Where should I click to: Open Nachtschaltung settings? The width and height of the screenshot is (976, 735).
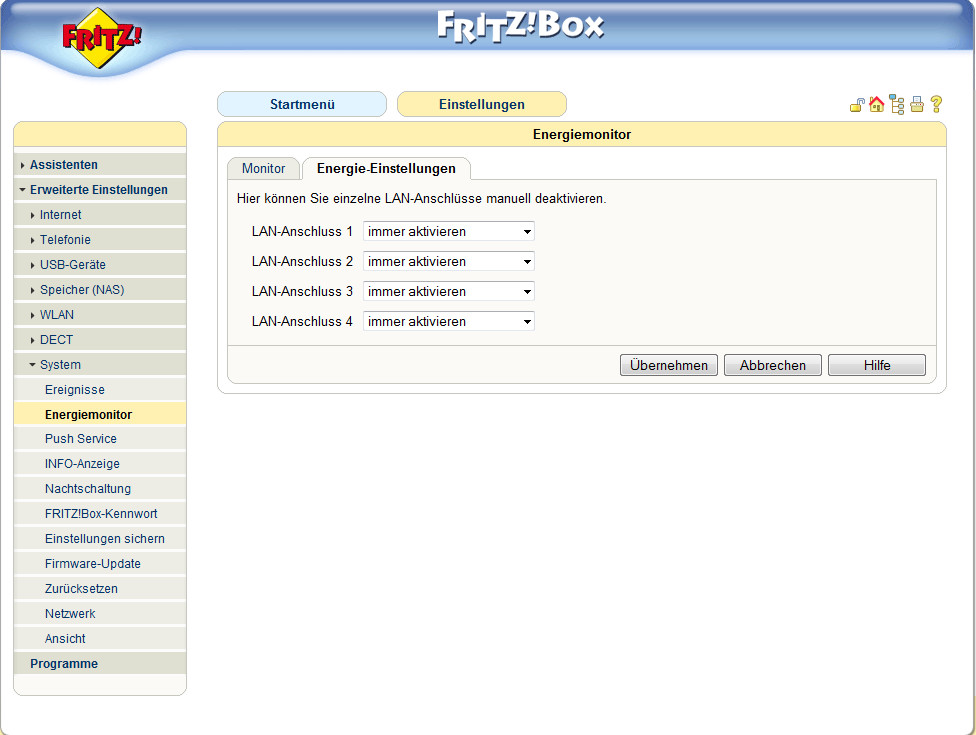tap(100, 488)
